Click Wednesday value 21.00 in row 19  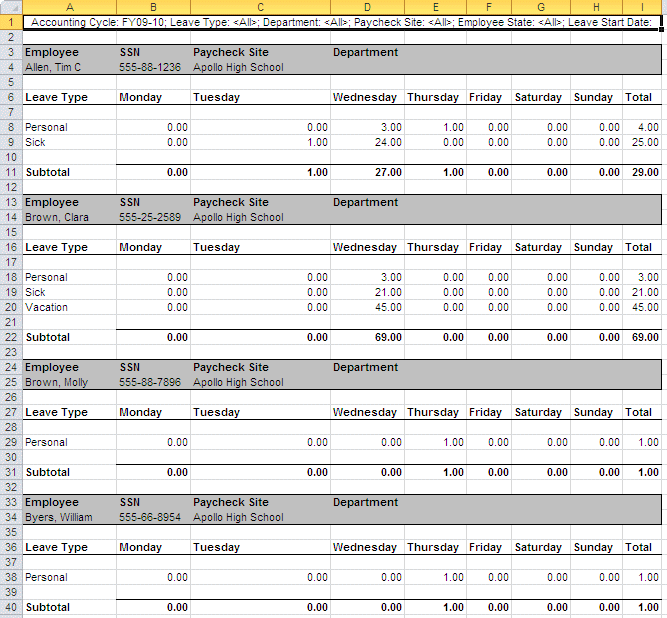point(388,292)
